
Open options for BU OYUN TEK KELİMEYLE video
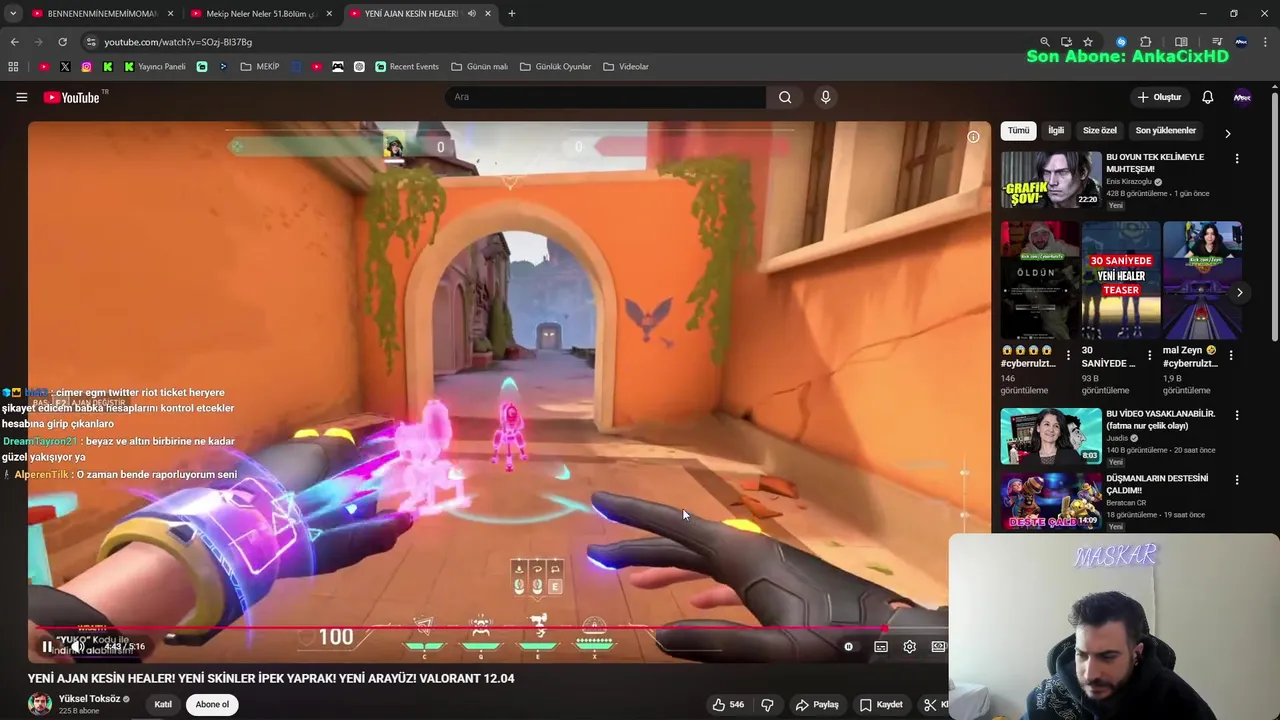(x=1237, y=159)
